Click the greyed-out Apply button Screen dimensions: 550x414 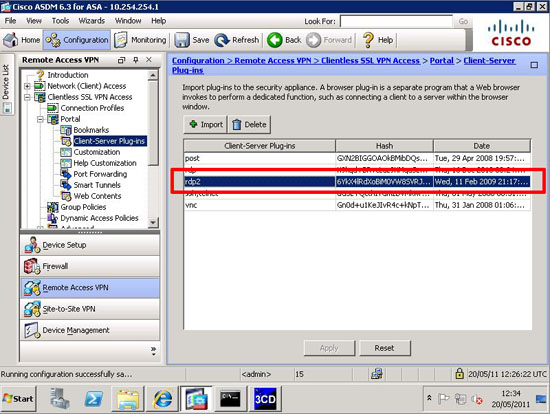329,348
